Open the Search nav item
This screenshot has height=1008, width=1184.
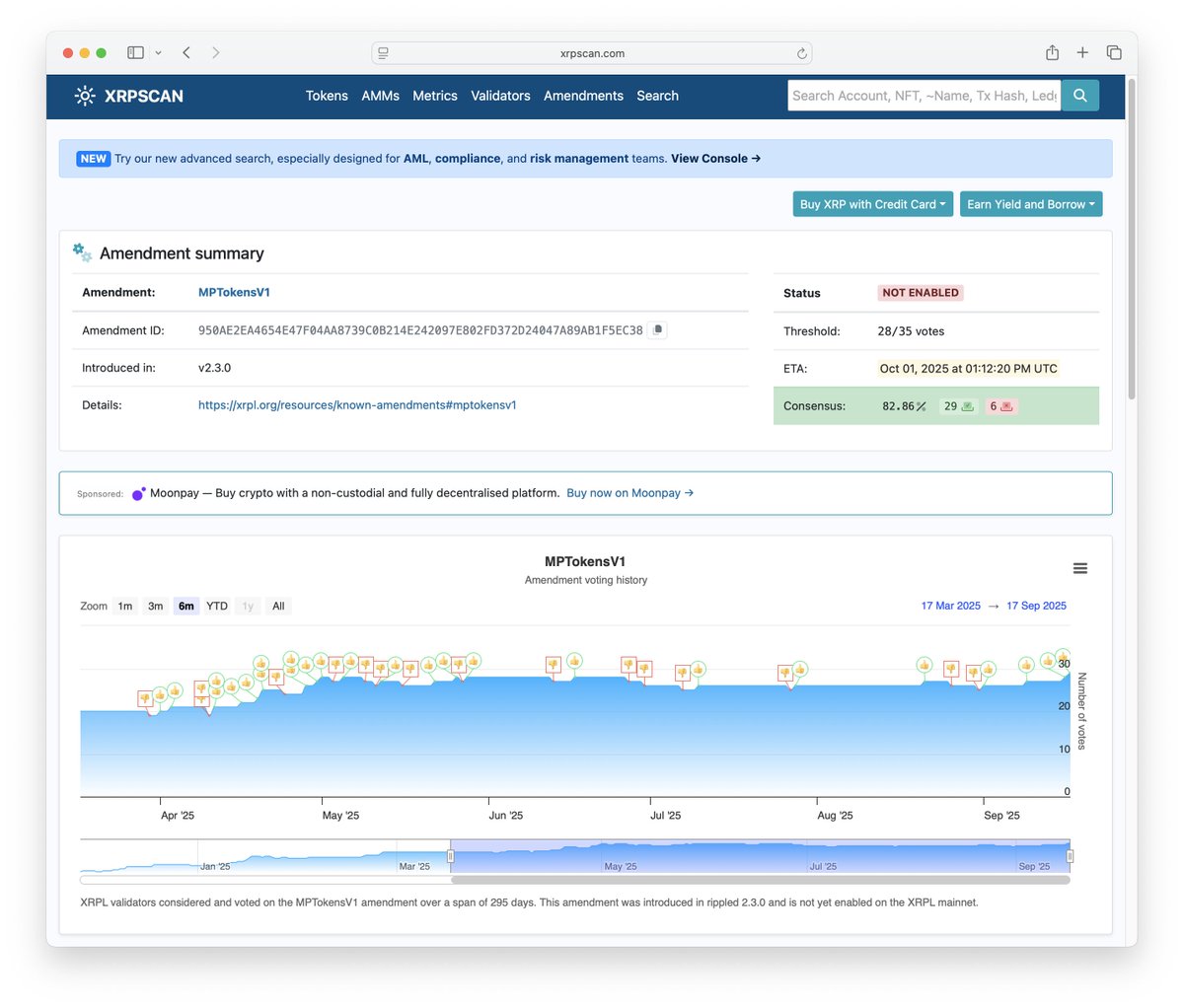(x=657, y=96)
